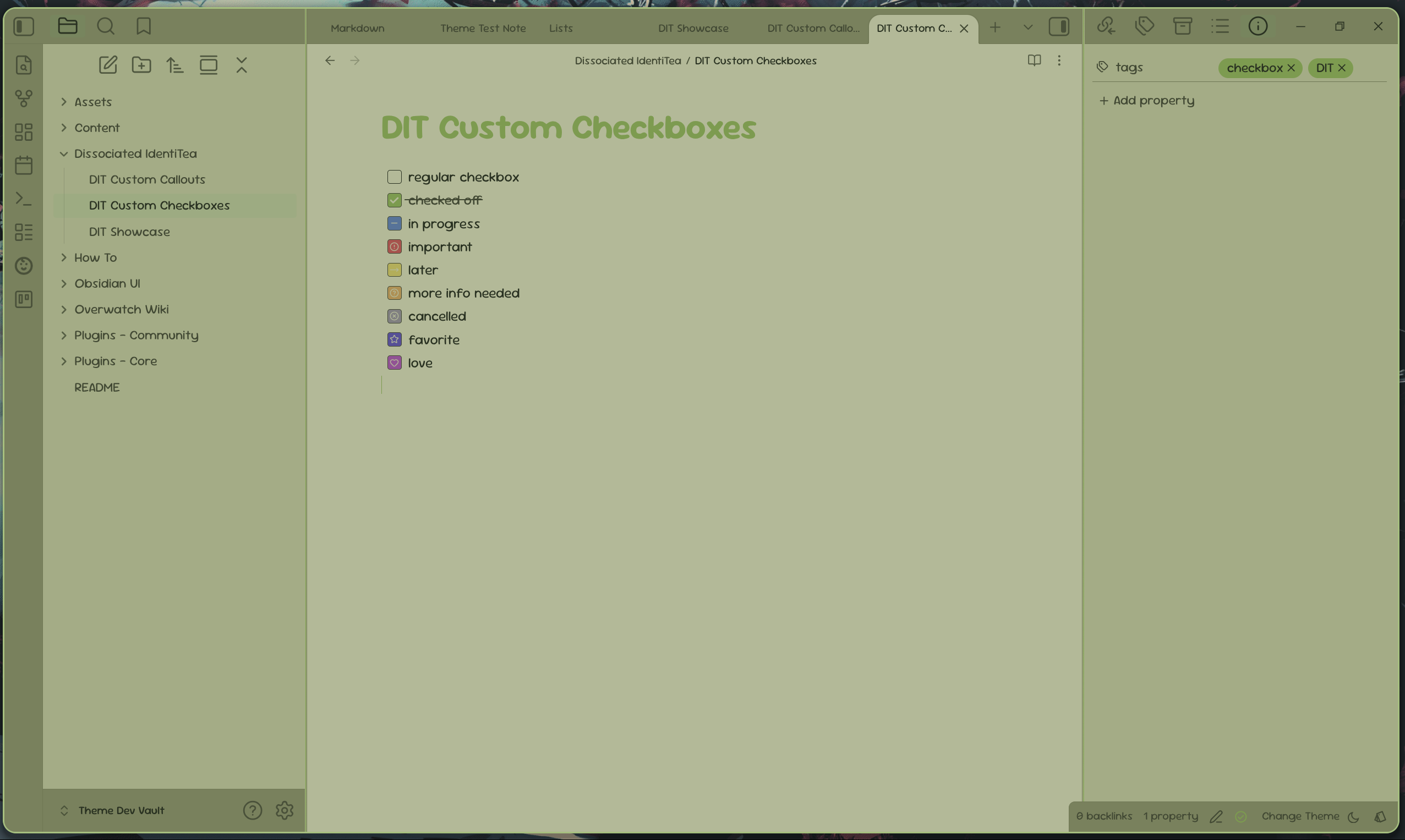
Task: Click Change Theme in status bar
Action: click(1300, 816)
